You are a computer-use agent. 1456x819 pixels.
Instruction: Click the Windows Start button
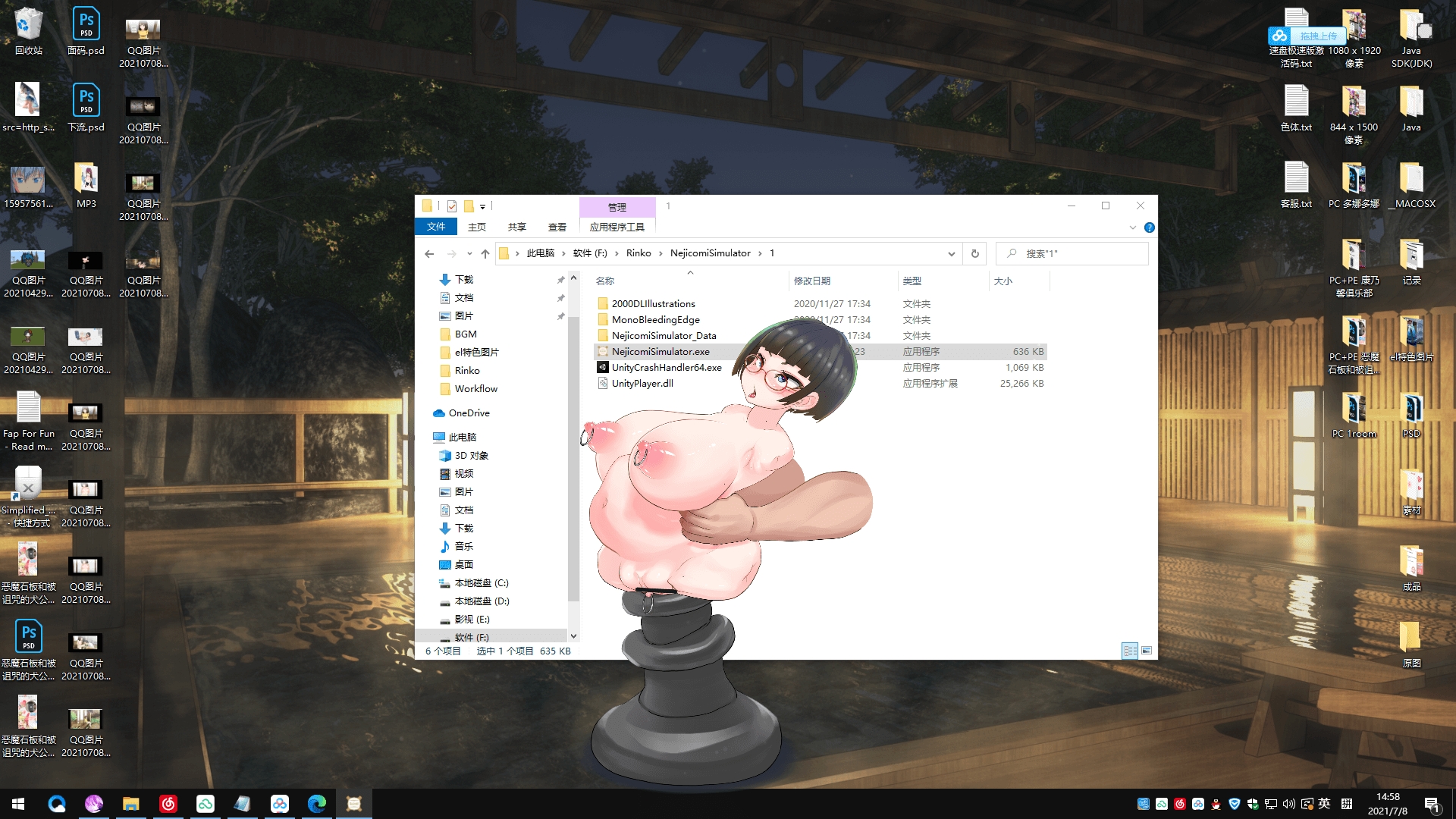click(18, 804)
